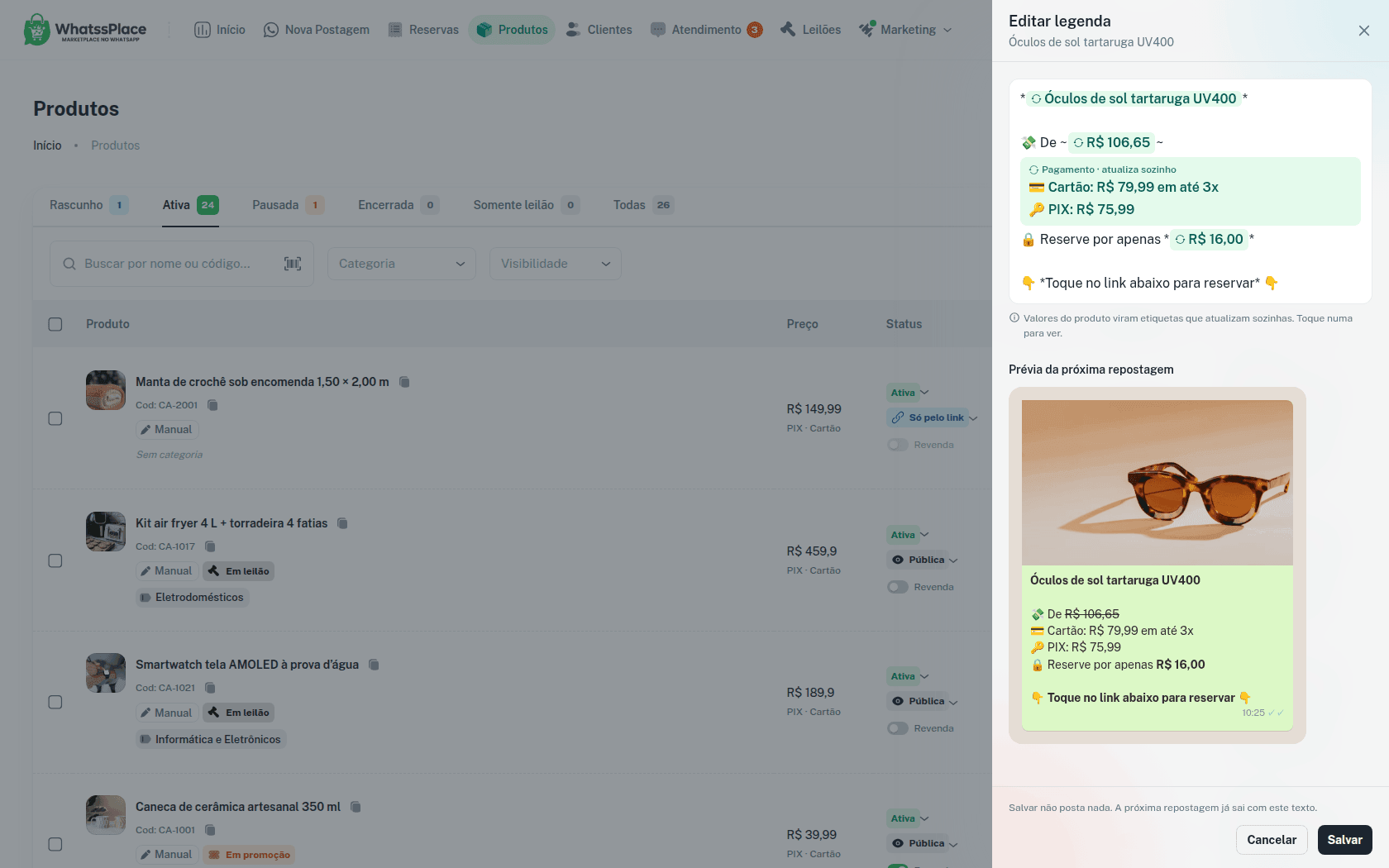Select all products checkbox in header
This screenshot has width=1389, height=868.
pos(55,324)
